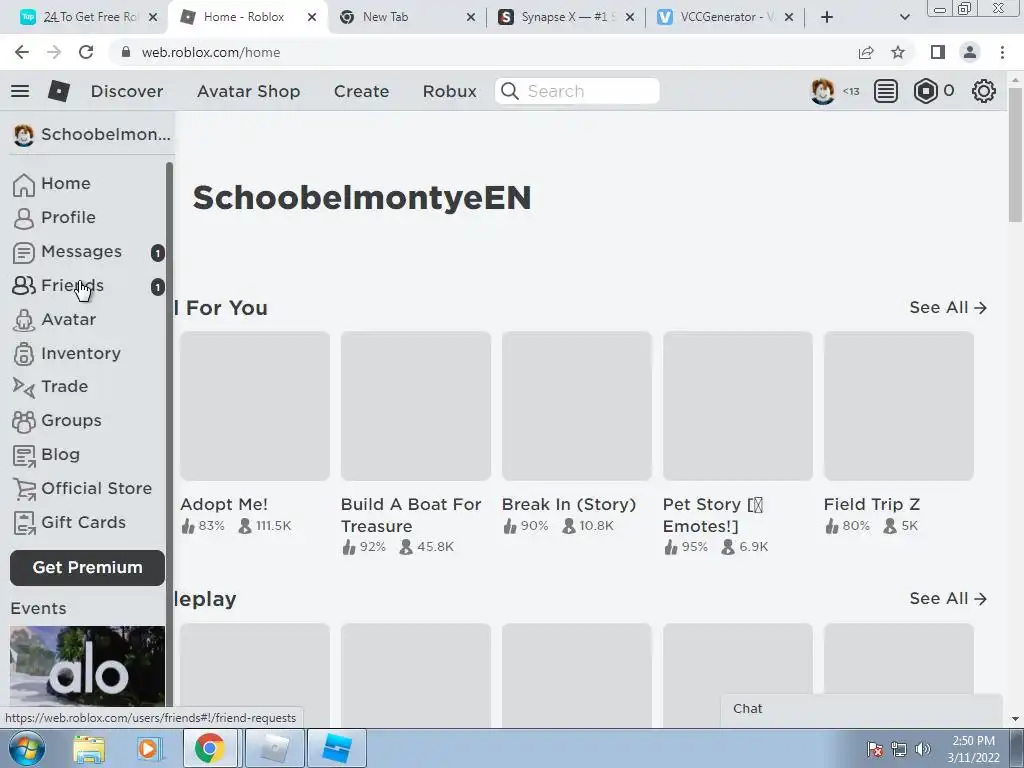Click the Schoobelmon... username in sidebar
The width and height of the screenshot is (1024, 768).
[106, 135]
